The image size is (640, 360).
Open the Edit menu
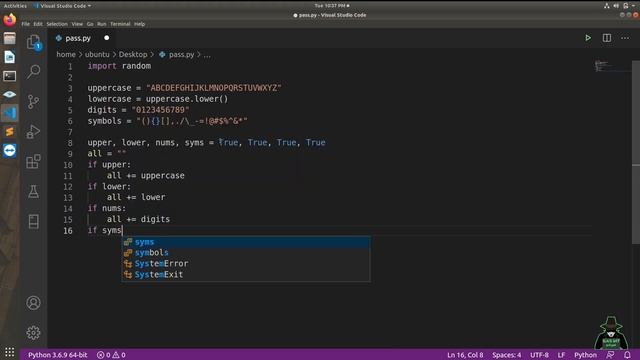click(x=38, y=24)
